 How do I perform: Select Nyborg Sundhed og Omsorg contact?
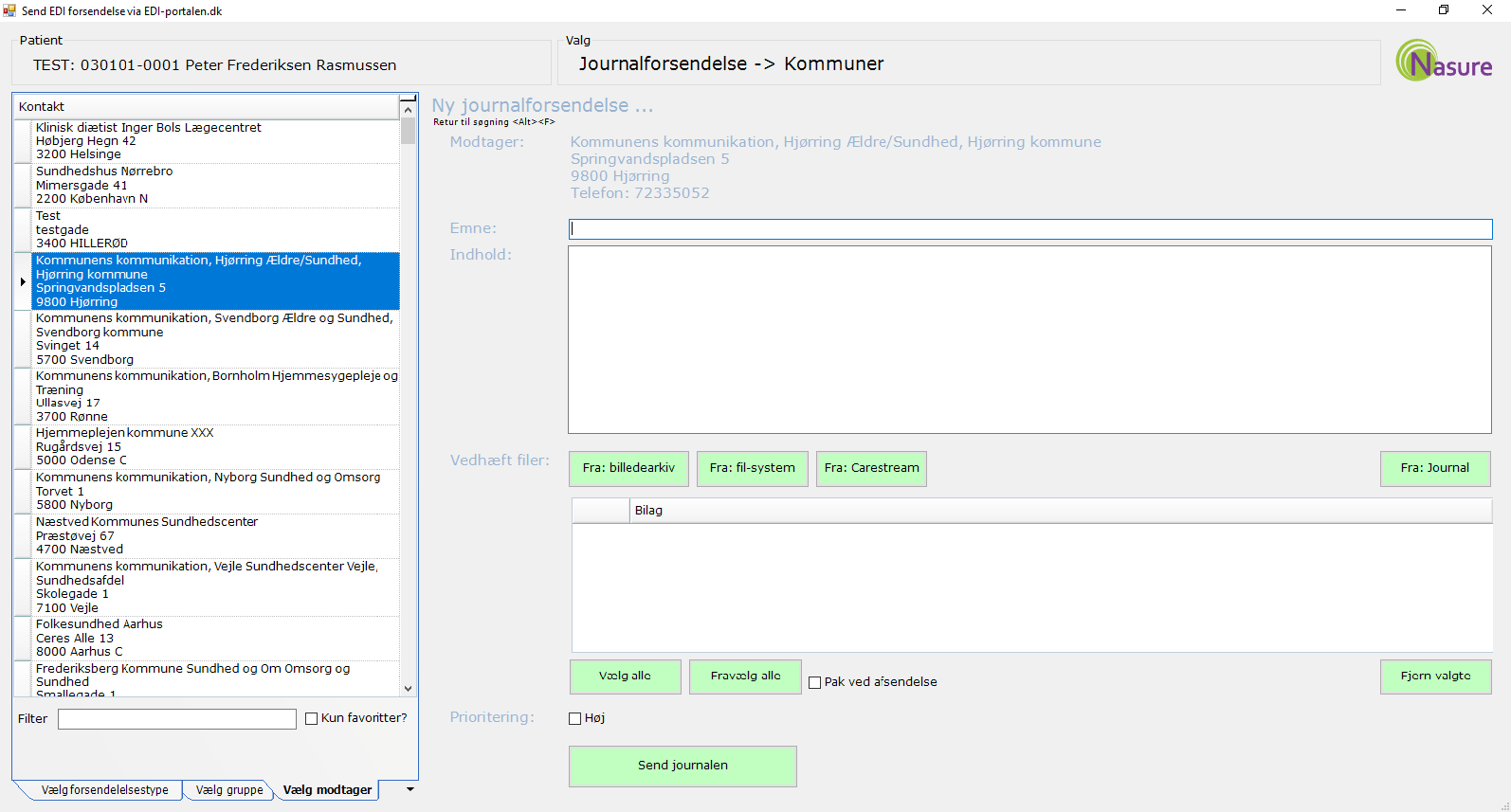point(216,492)
